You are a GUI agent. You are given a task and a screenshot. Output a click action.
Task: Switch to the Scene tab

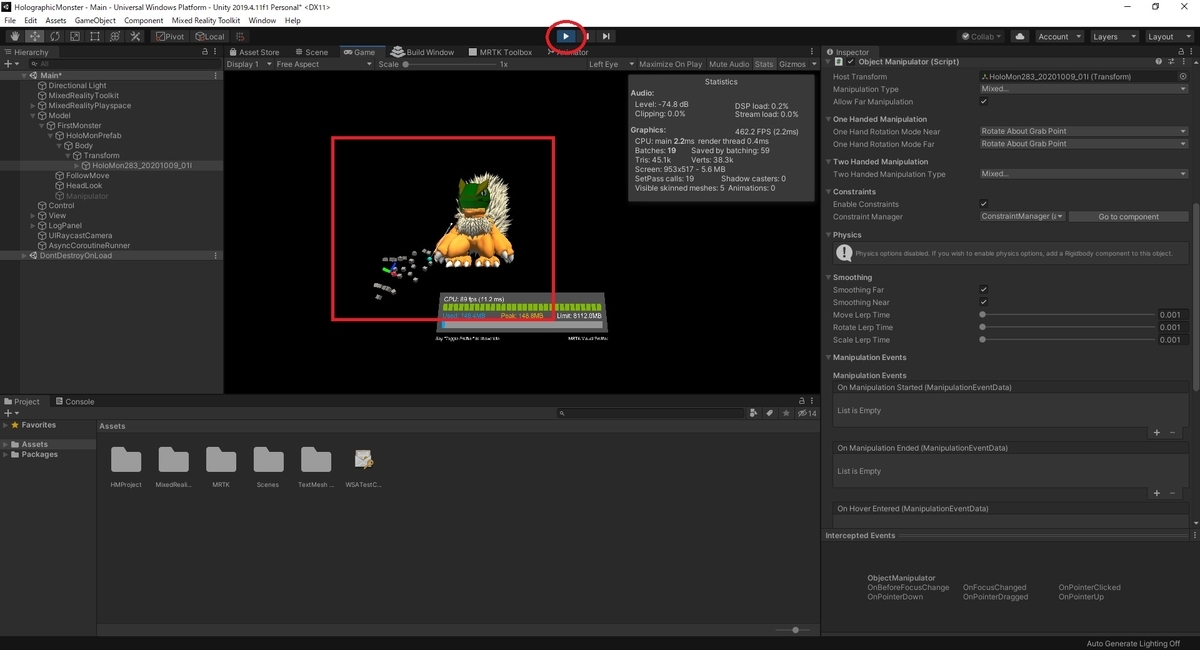pos(310,52)
